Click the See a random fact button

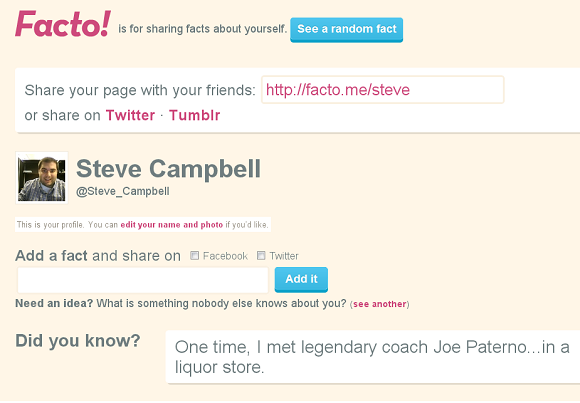(346, 30)
